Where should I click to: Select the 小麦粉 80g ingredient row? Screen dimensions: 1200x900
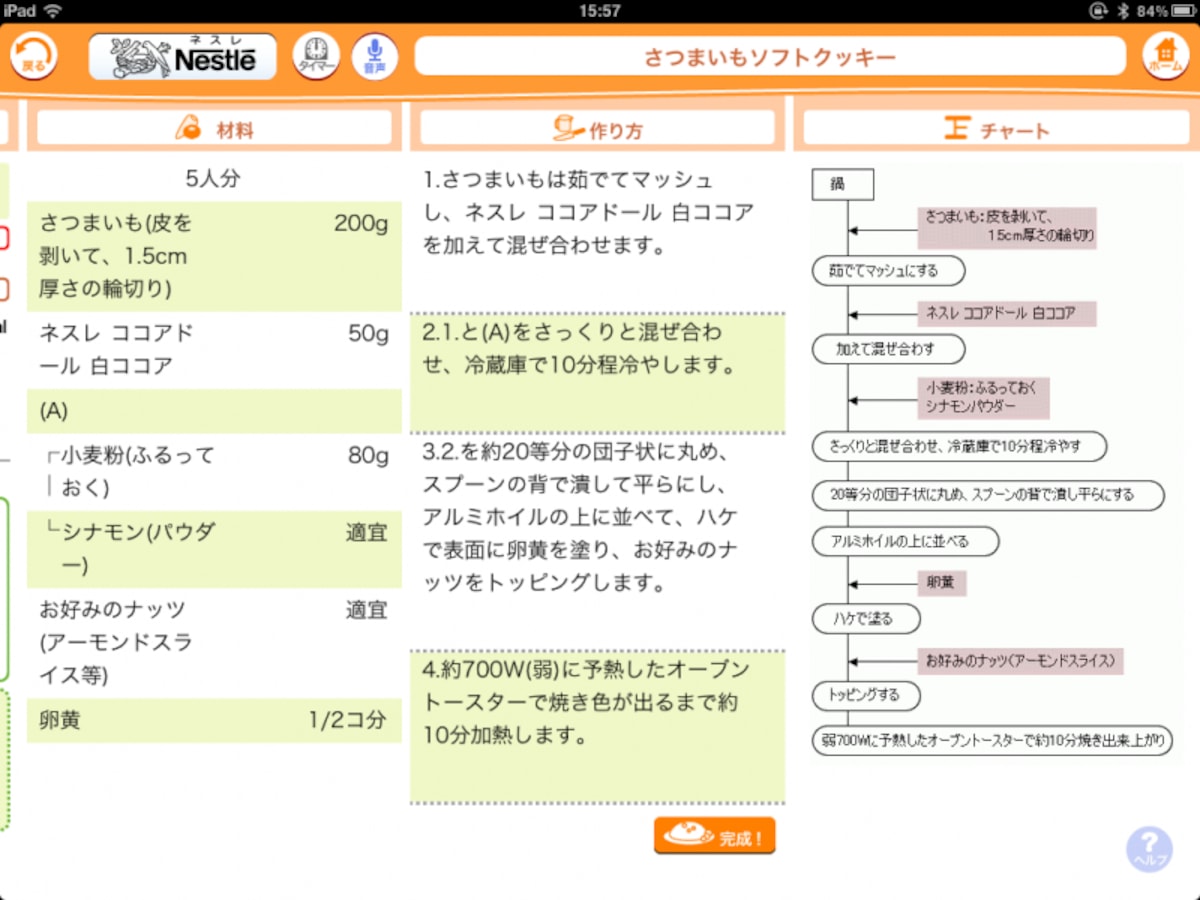click(214, 471)
